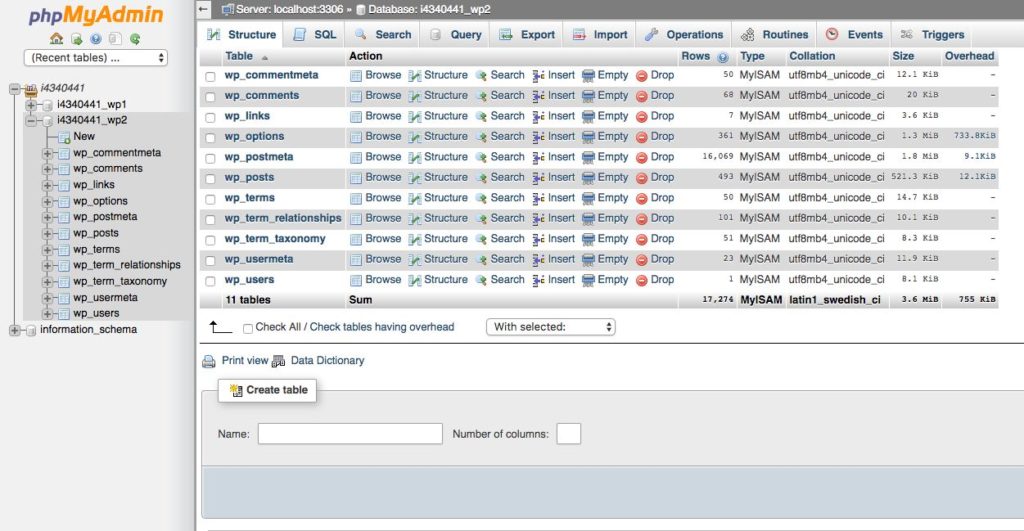Open Server: localhost:3306 breadcrumb link
Screen dimensions: 1024x531
pos(289,9)
